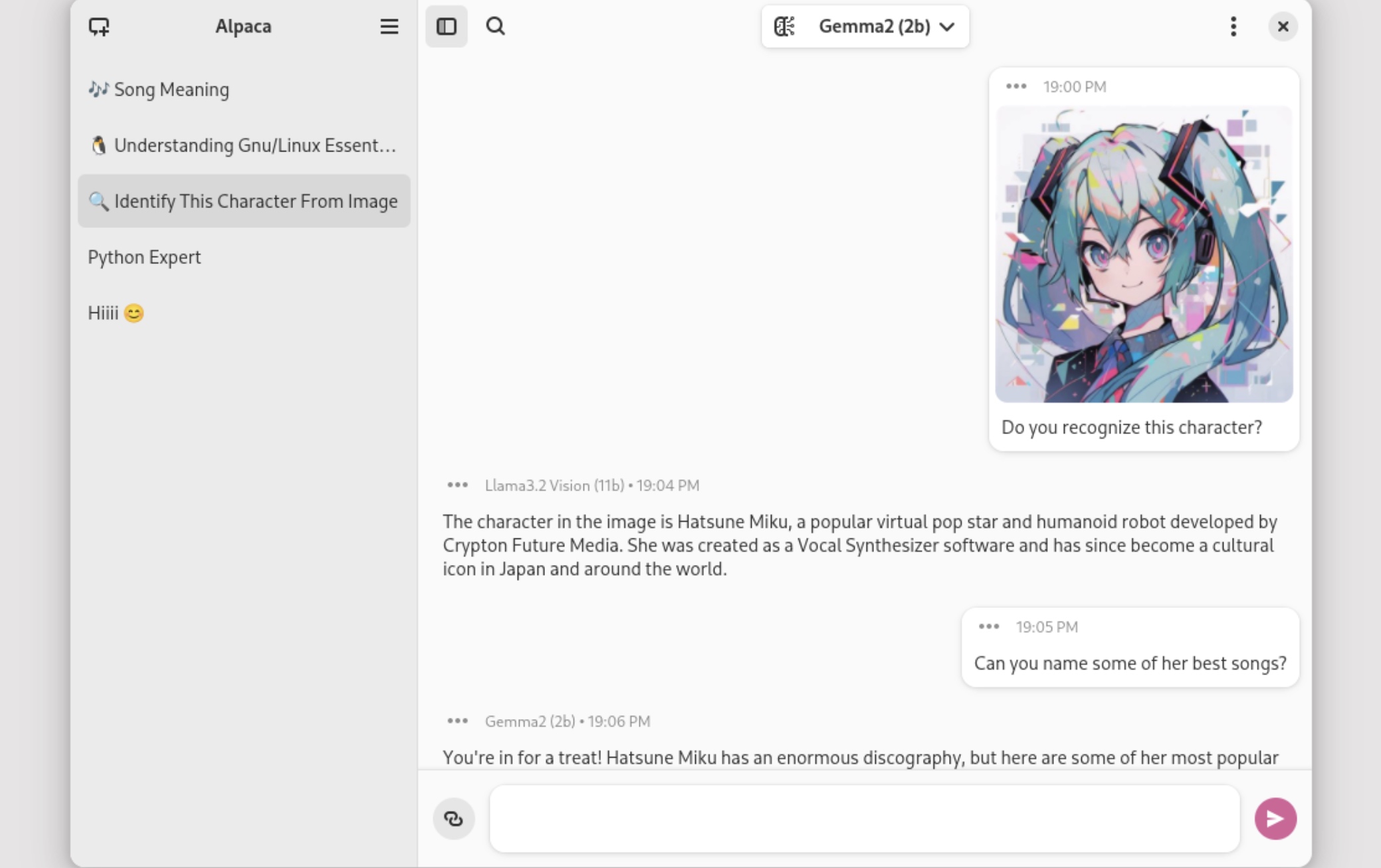The image size is (1381, 868).
Task: Open options dots on 19:05 PM message
Action: (989, 627)
